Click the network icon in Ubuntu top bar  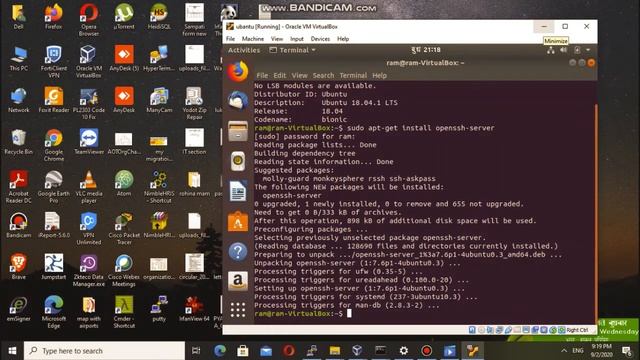(x=551, y=50)
